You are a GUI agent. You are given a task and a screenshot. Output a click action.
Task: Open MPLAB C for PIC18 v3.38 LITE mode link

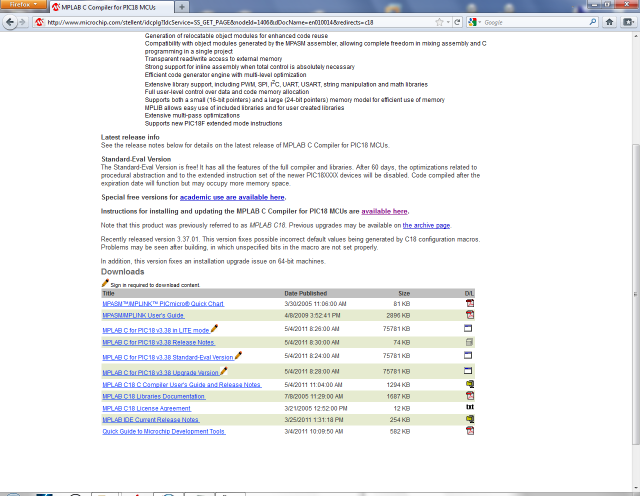156,330
